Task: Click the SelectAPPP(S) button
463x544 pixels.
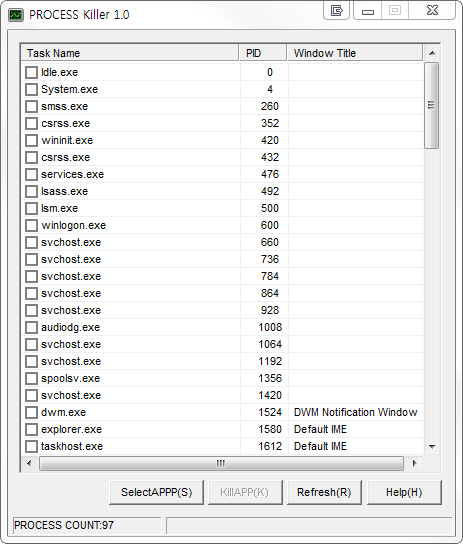Action: (x=156, y=492)
